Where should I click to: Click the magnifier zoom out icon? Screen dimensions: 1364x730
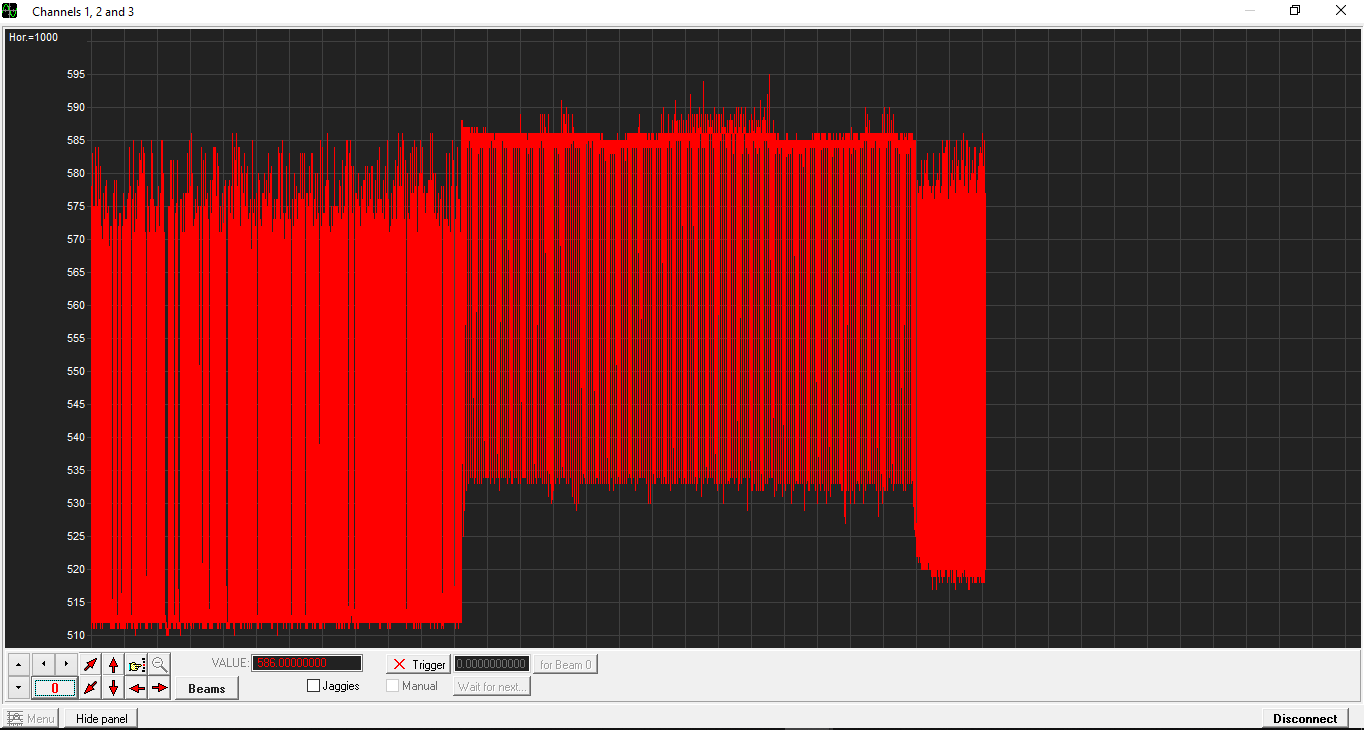pos(160,664)
